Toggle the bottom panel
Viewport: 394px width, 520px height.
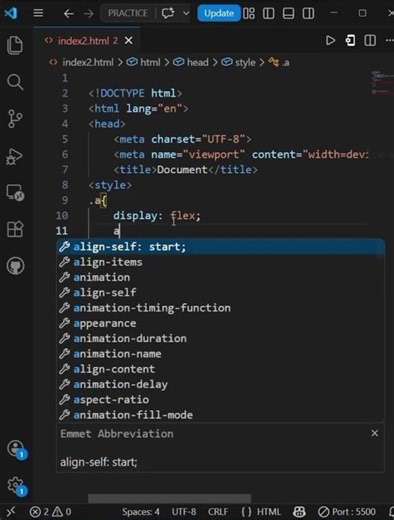(288, 14)
